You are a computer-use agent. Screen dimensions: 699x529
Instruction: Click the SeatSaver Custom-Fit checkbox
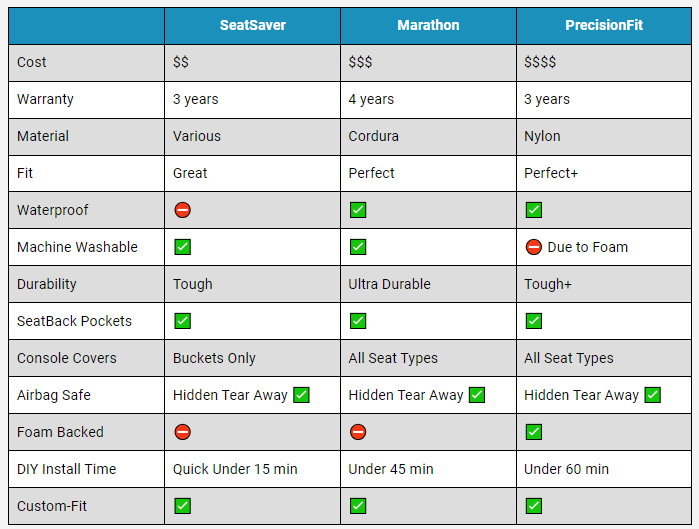(x=182, y=506)
